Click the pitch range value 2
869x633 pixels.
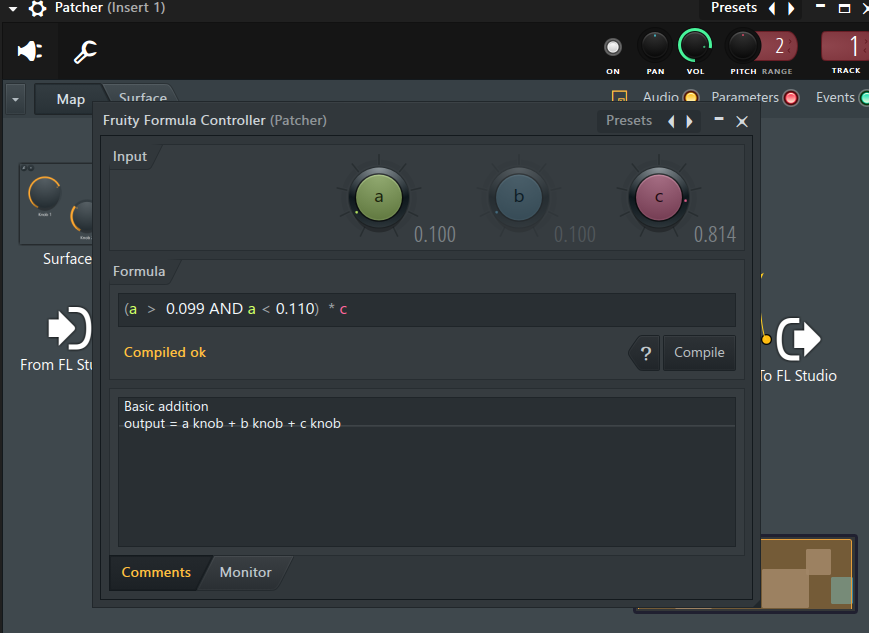tap(779, 46)
